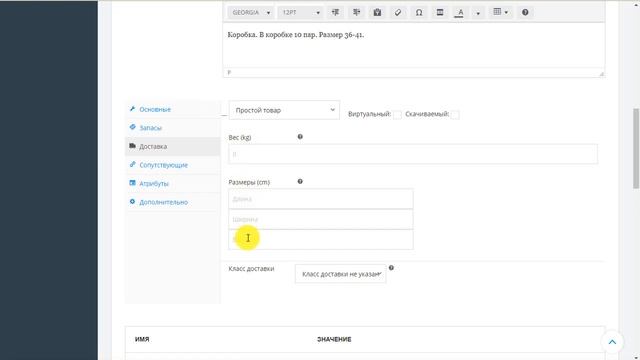640x360 pixels.
Task: Click the page vertical scrollbar thumb
Action: pyautogui.click(x=636, y=149)
